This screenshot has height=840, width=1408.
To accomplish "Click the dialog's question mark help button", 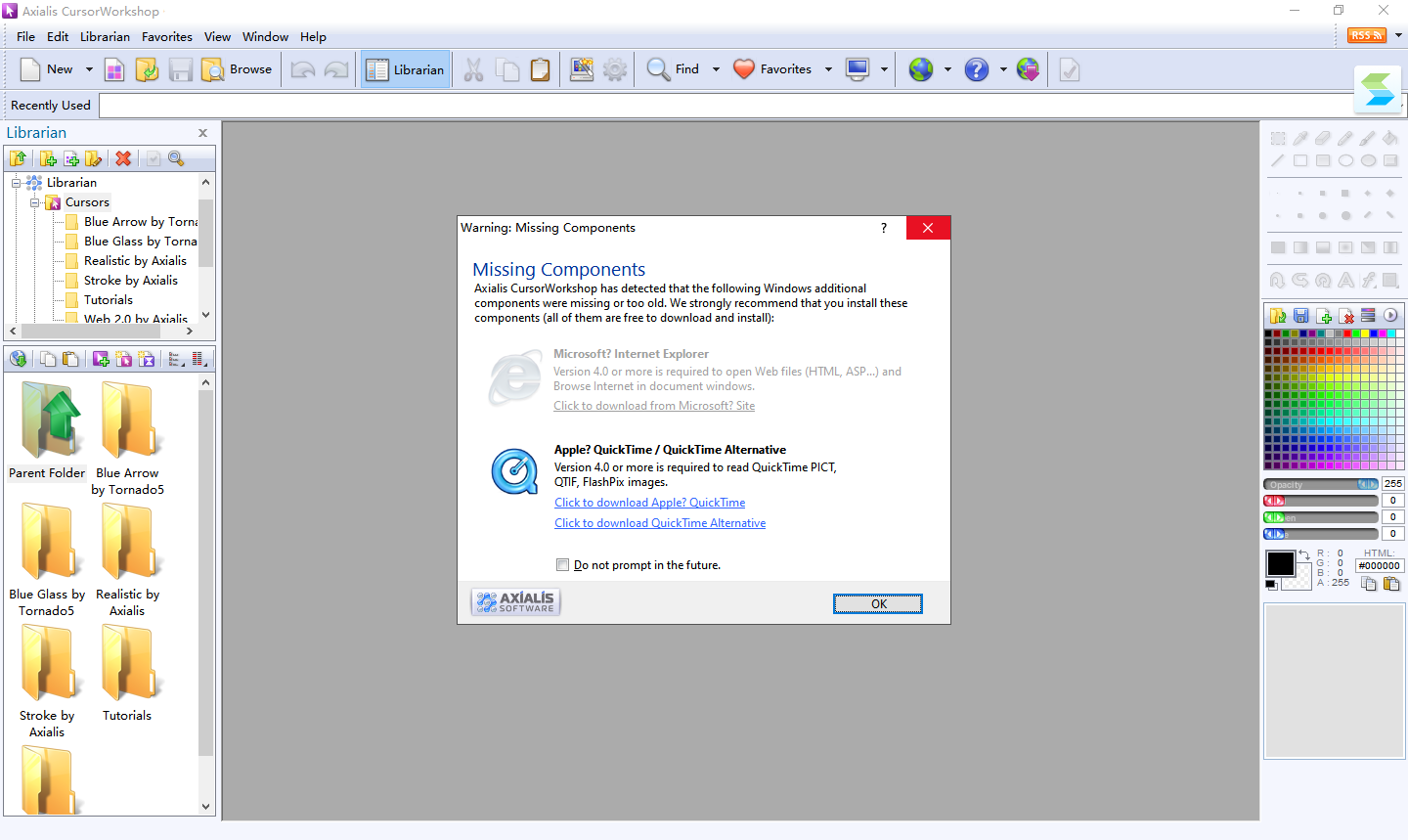I will pyautogui.click(x=884, y=228).
